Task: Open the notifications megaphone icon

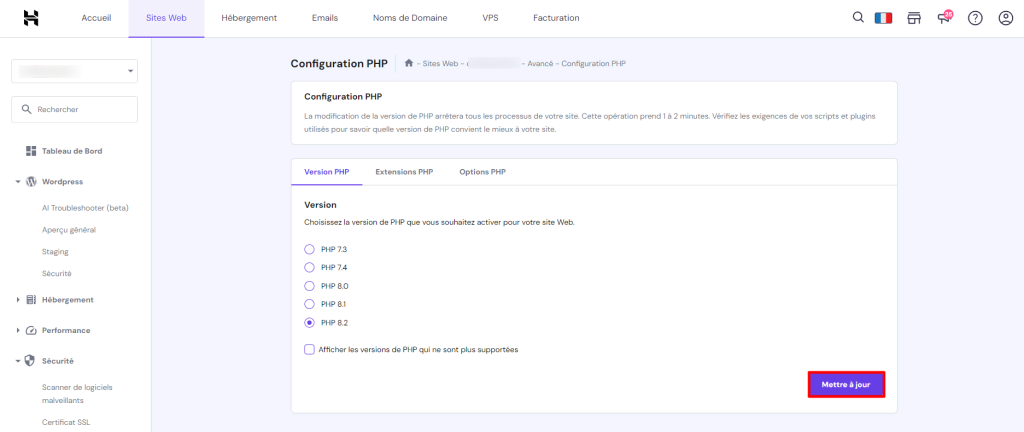Action: [944, 18]
